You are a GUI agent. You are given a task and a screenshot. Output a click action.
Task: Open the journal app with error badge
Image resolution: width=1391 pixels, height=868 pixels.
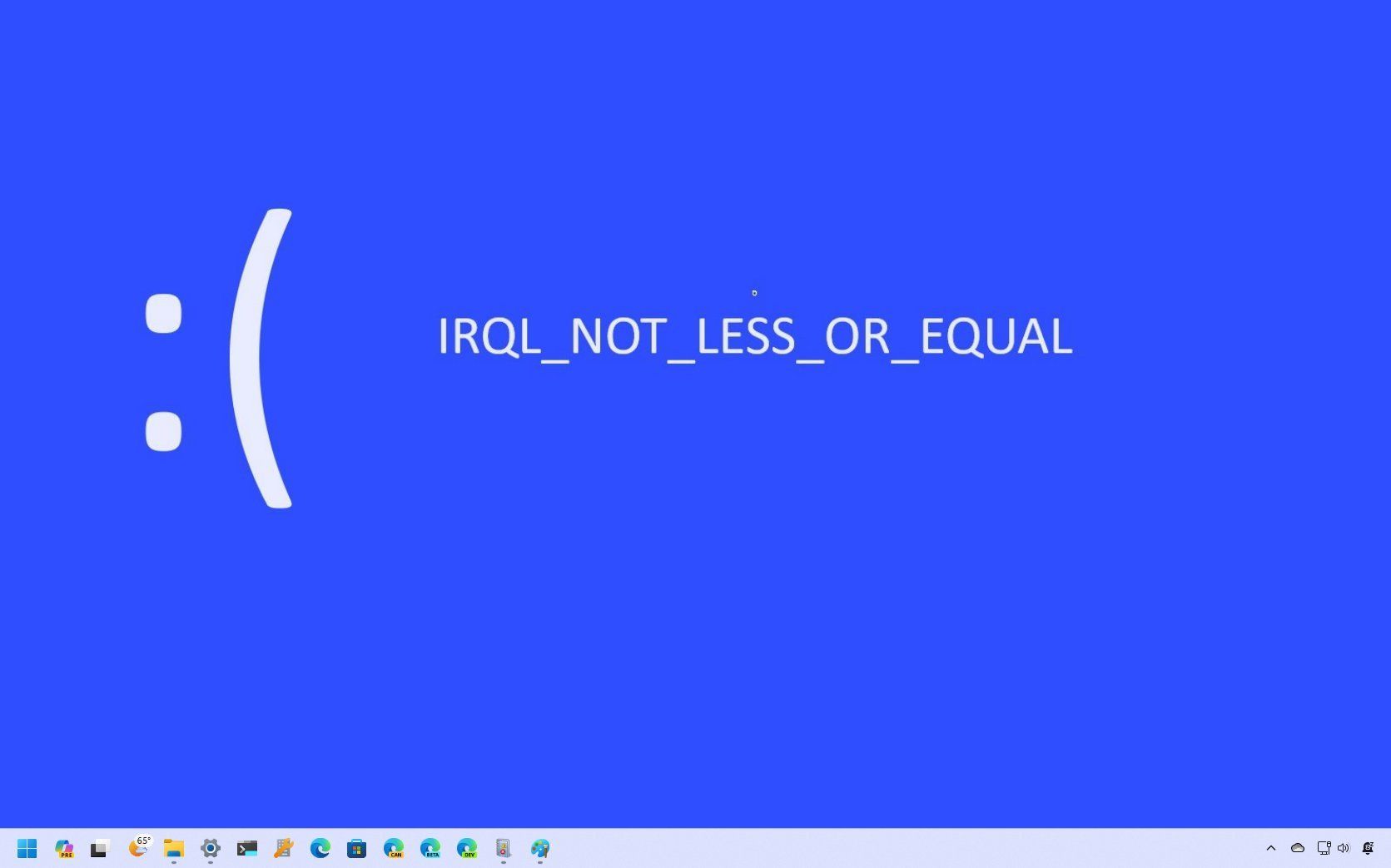(x=502, y=848)
